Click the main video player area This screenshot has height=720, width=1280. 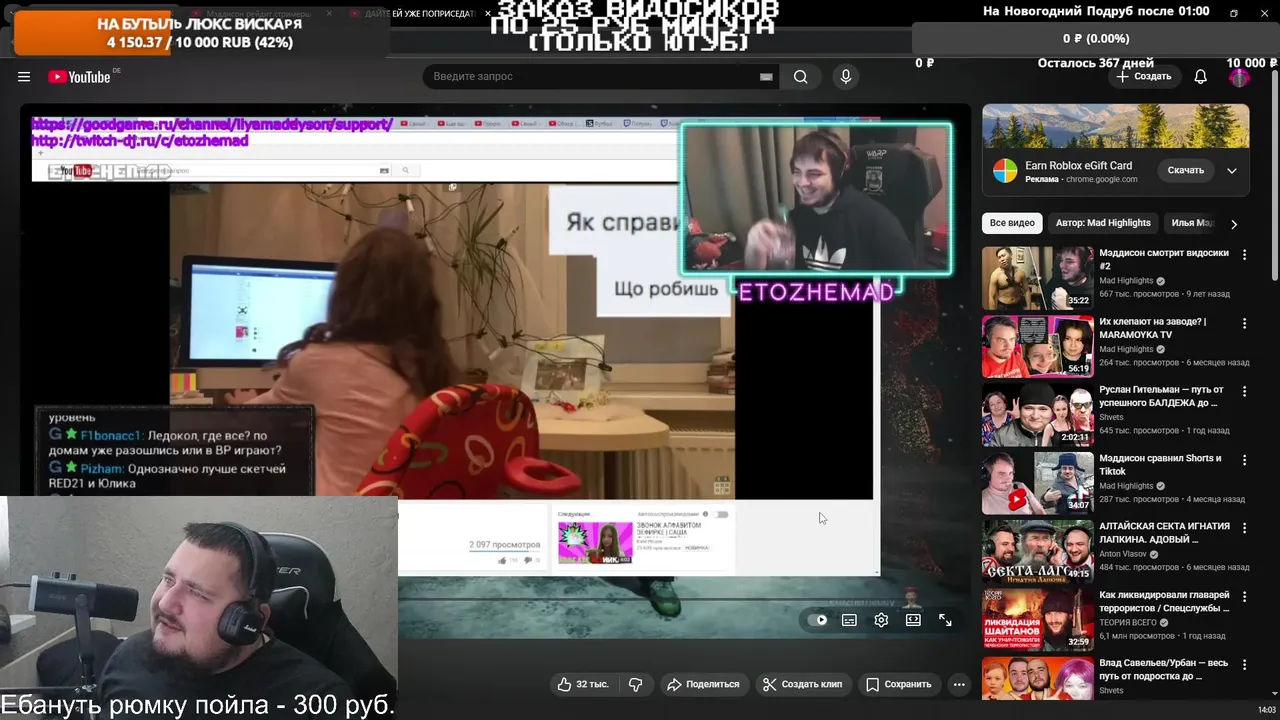495,370
